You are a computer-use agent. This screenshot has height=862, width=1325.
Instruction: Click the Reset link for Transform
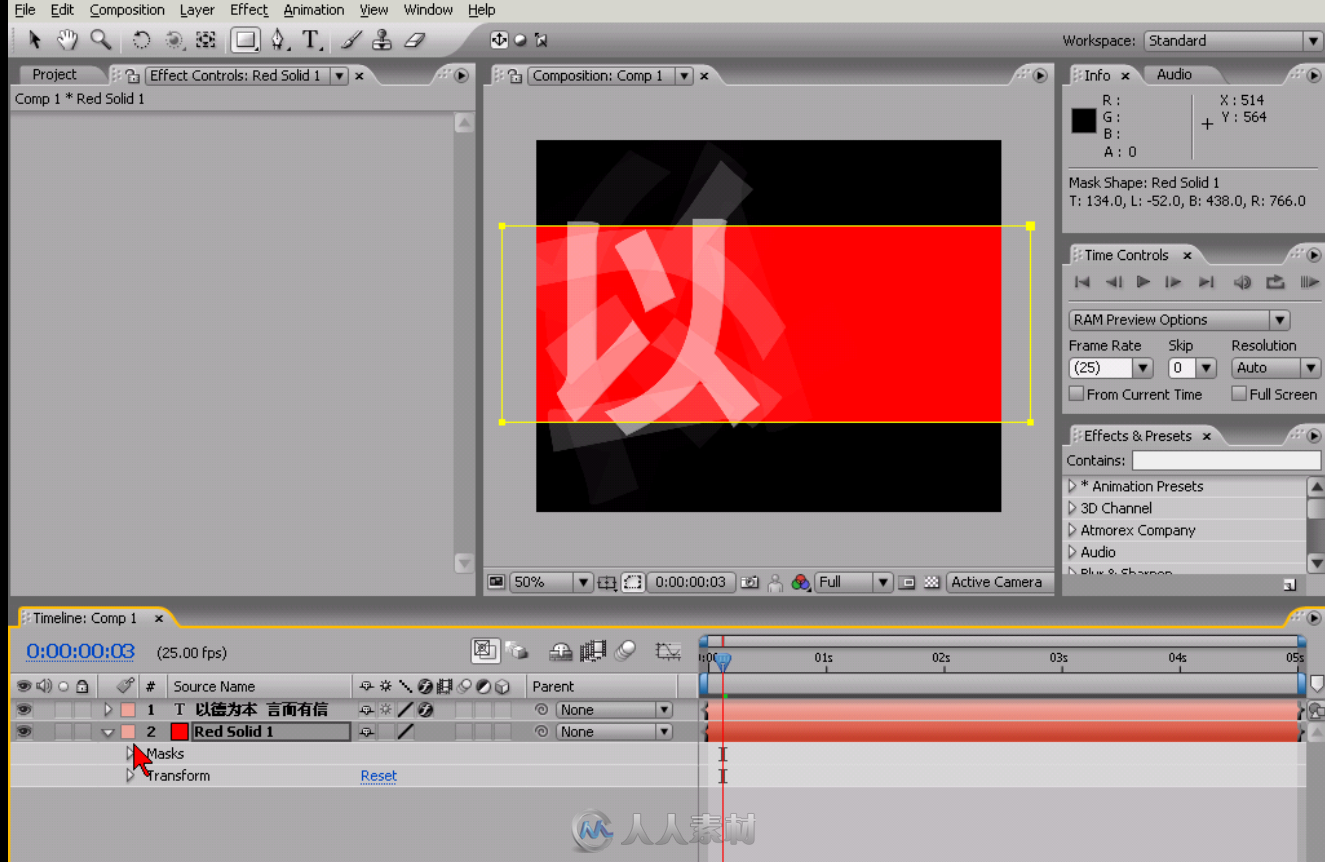coord(379,776)
